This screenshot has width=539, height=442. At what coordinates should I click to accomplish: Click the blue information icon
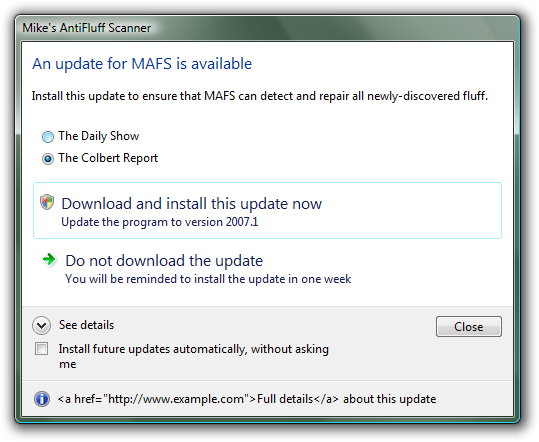point(42,399)
